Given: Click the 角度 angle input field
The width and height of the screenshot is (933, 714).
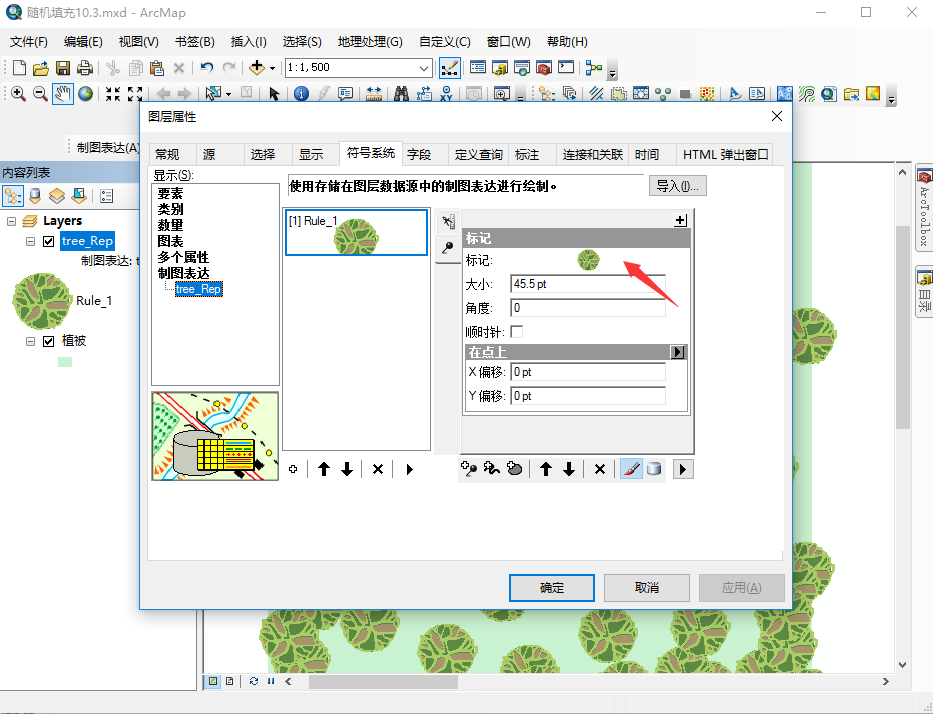Looking at the screenshot, I should click(x=588, y=308).
